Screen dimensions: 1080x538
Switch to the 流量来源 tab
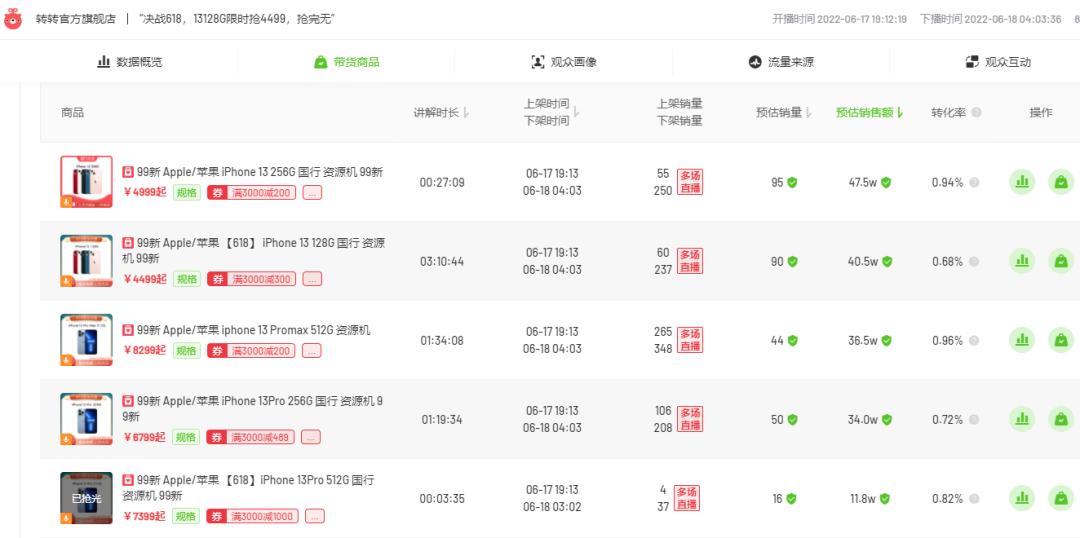pyautogui.click(x=781, y=62)
